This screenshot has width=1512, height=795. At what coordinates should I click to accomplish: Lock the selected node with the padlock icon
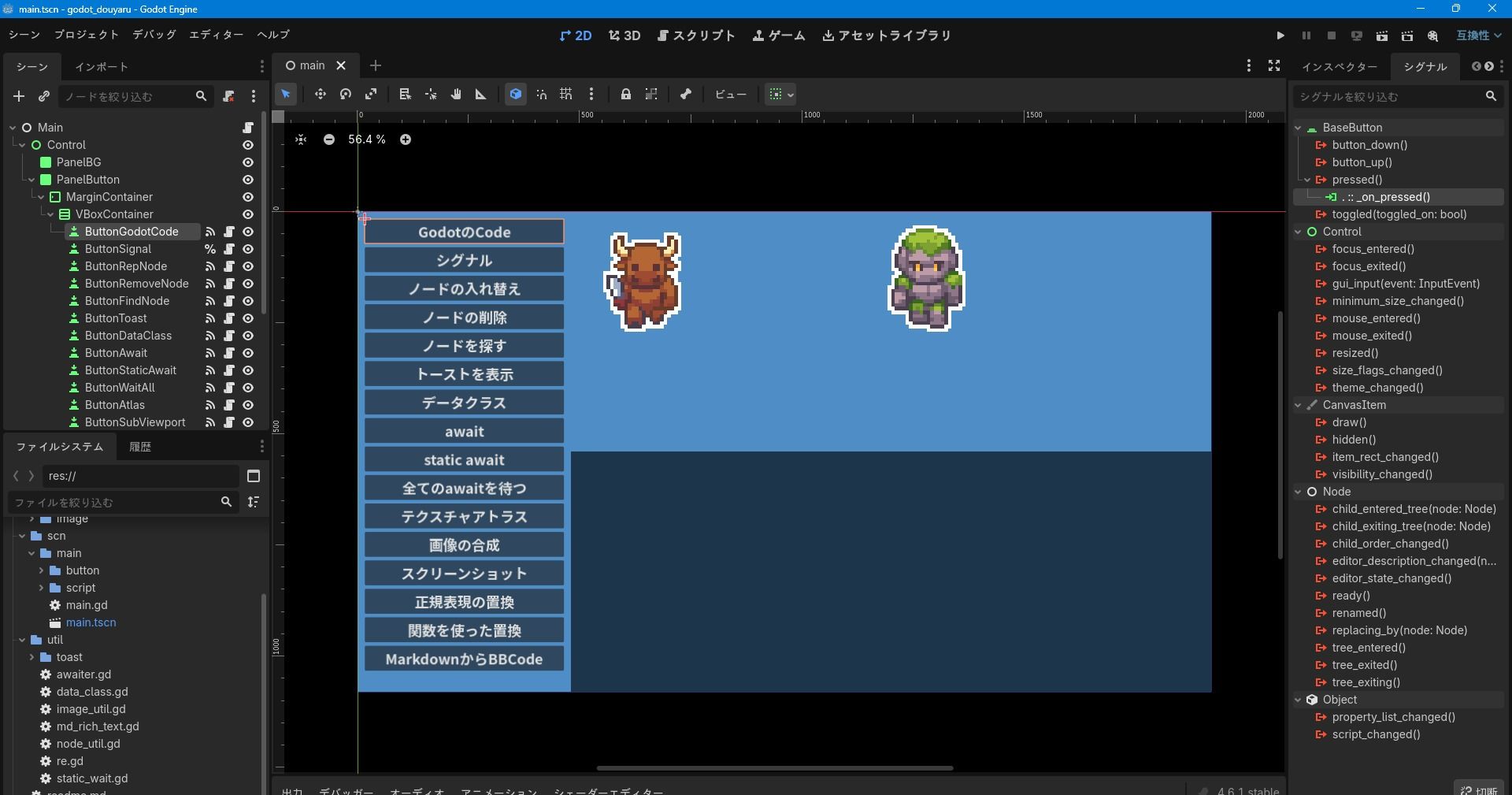pyautogui.click(x=626, y=95)
